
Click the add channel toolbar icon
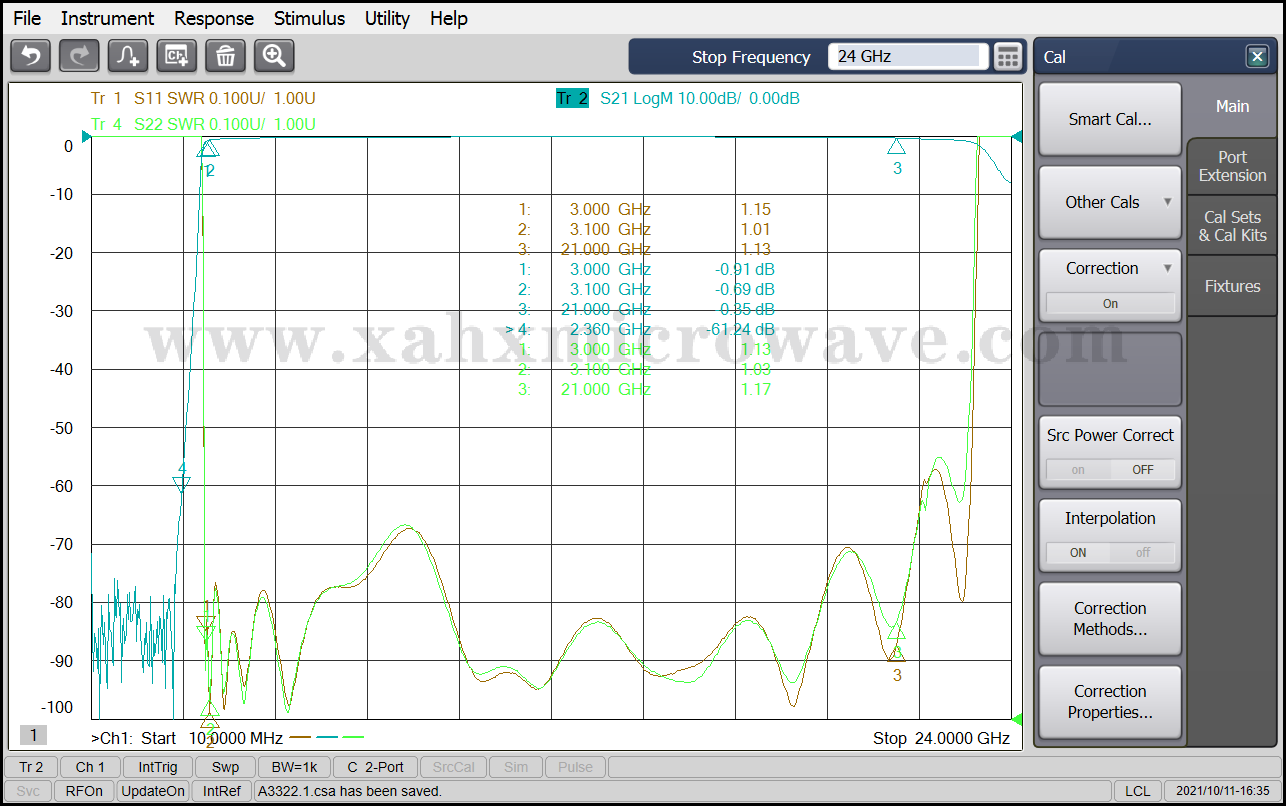tap(177, 56)
